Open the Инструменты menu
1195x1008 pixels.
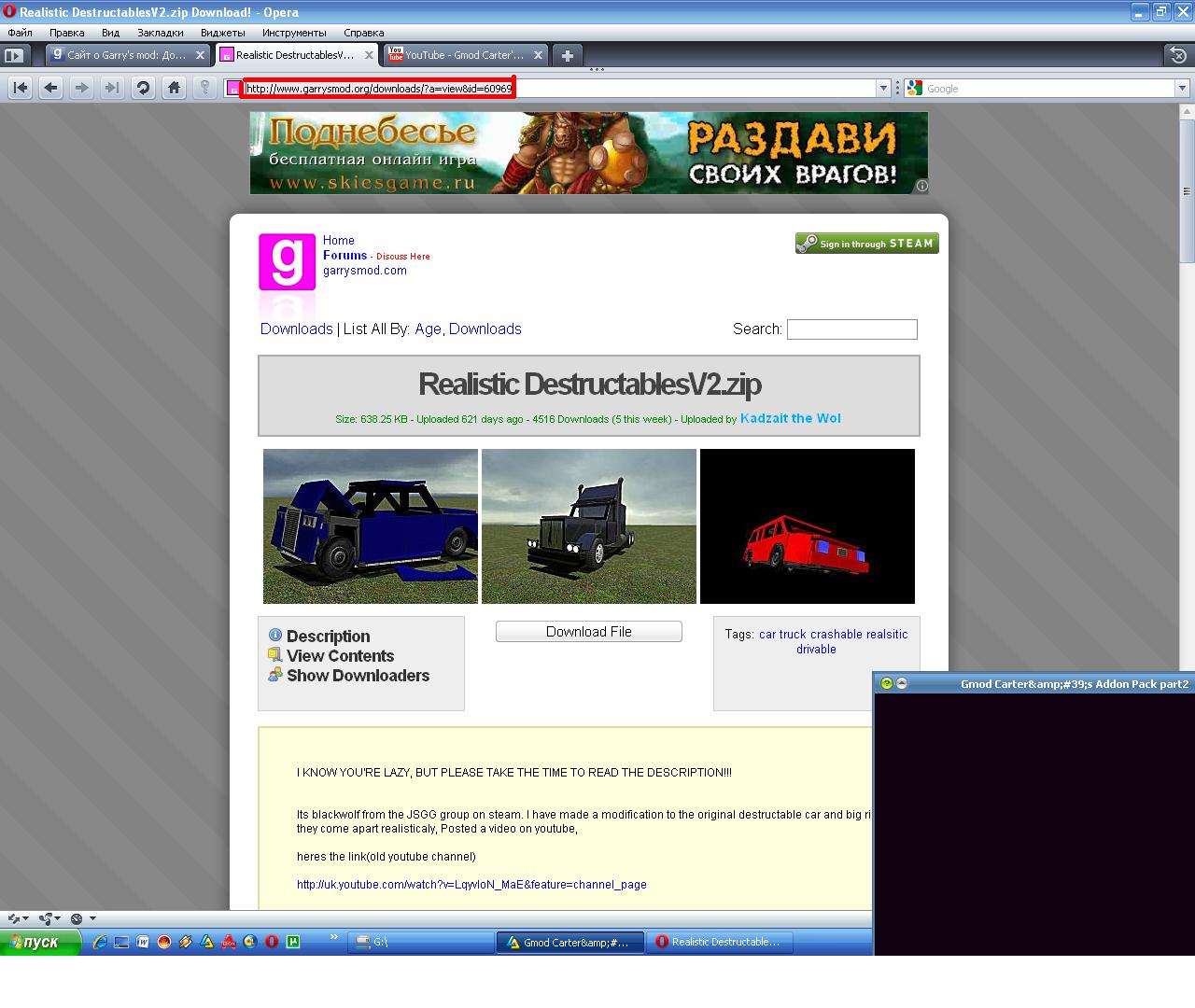(x=294, y=33)
